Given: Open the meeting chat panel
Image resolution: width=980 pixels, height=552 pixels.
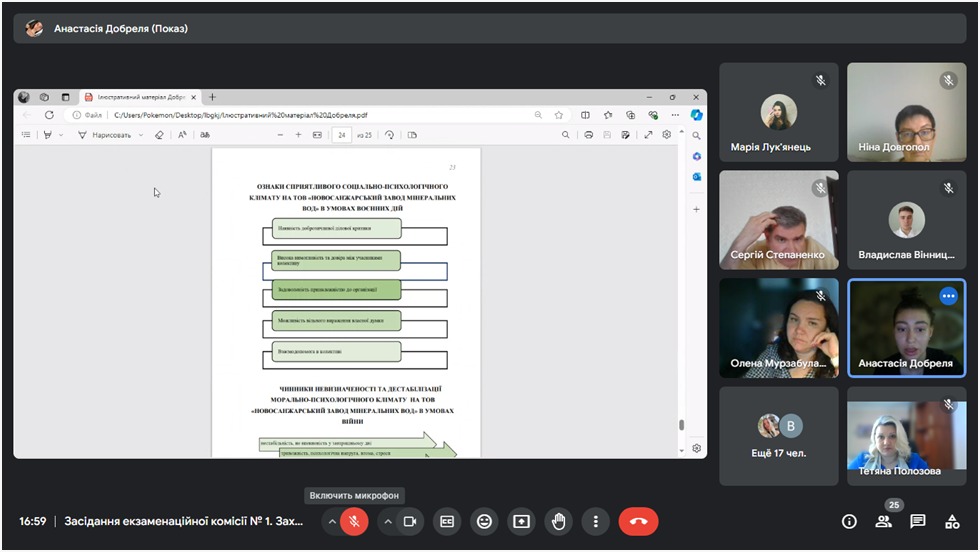Looking at the screenshot, I should click(x=918, y=521).
